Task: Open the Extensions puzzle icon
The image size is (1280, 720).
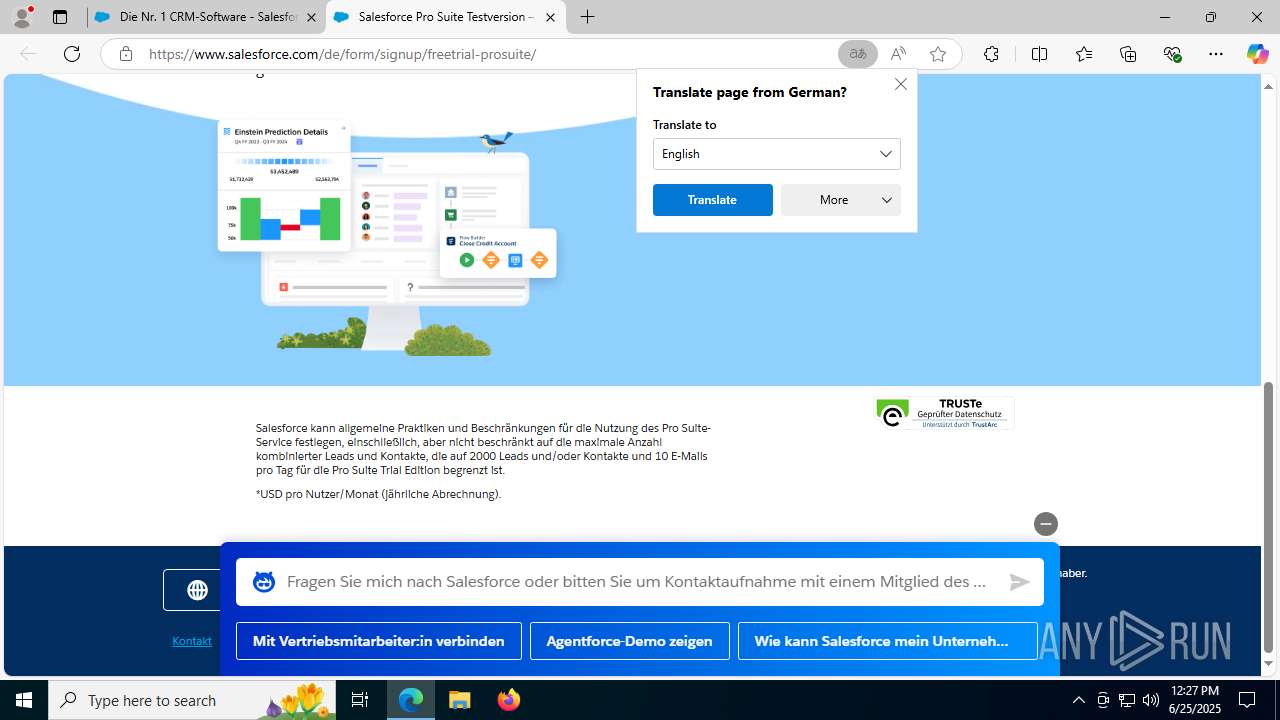Action: 991,54
